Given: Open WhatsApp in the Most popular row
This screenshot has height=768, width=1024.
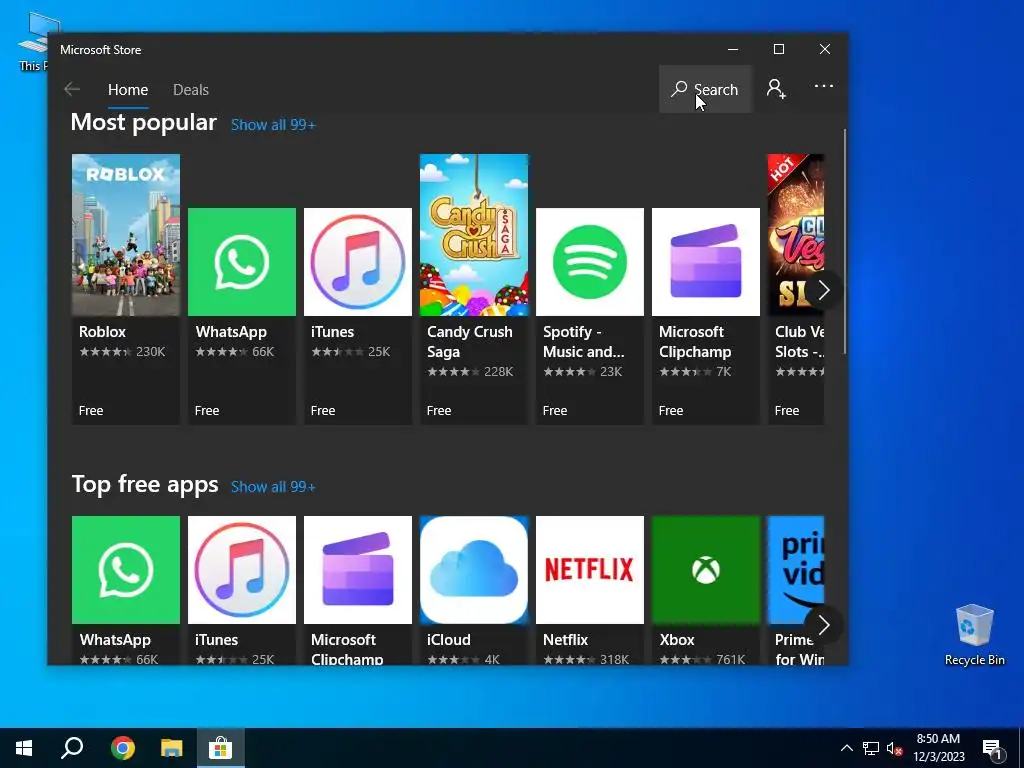Looking at the screenshot, I should pos(242,316).
